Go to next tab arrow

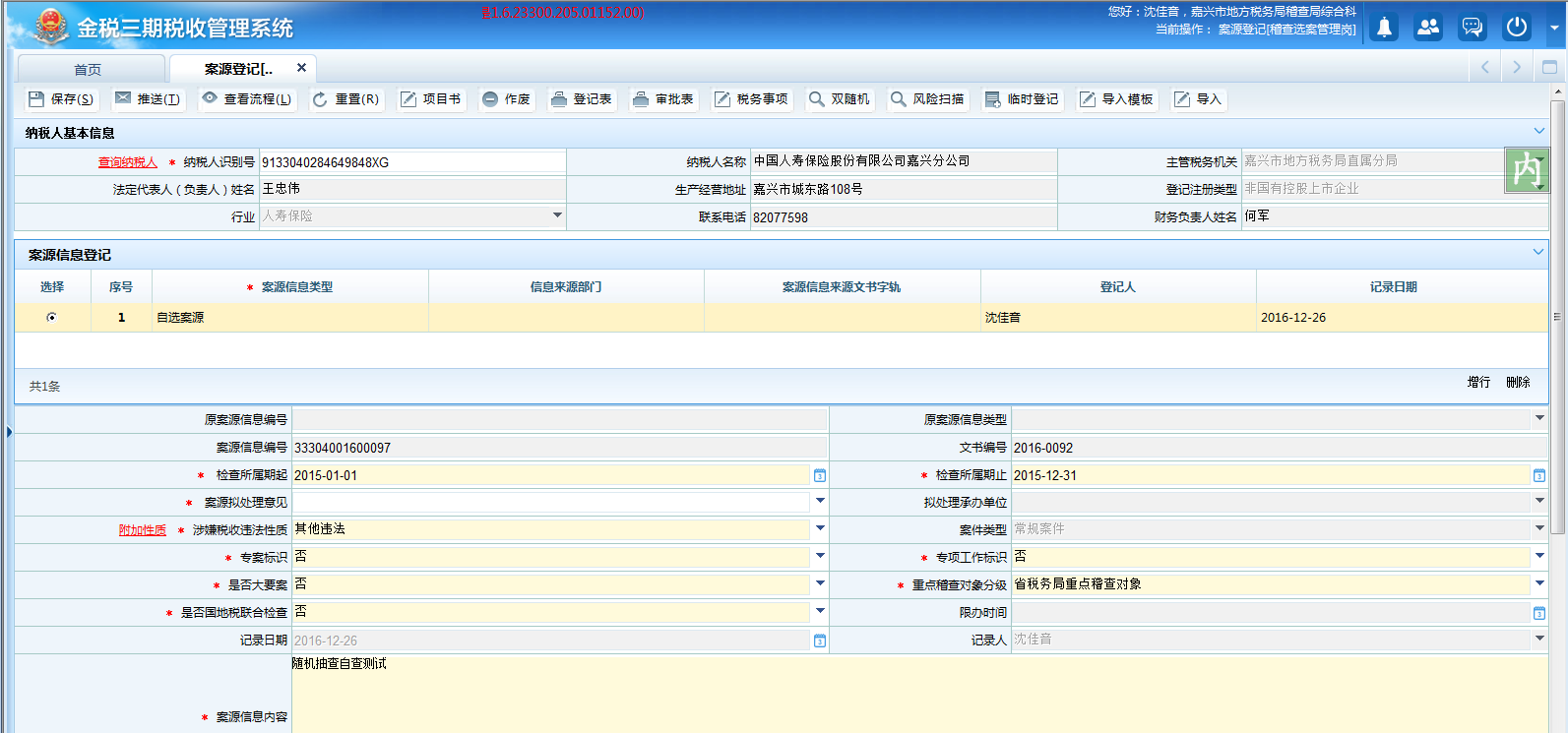pos(1517,68)
